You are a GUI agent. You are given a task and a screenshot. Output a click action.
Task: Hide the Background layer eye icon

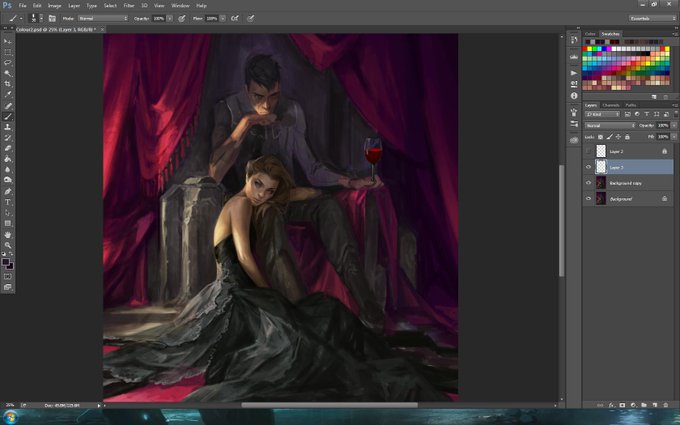(x=588, y=199)
